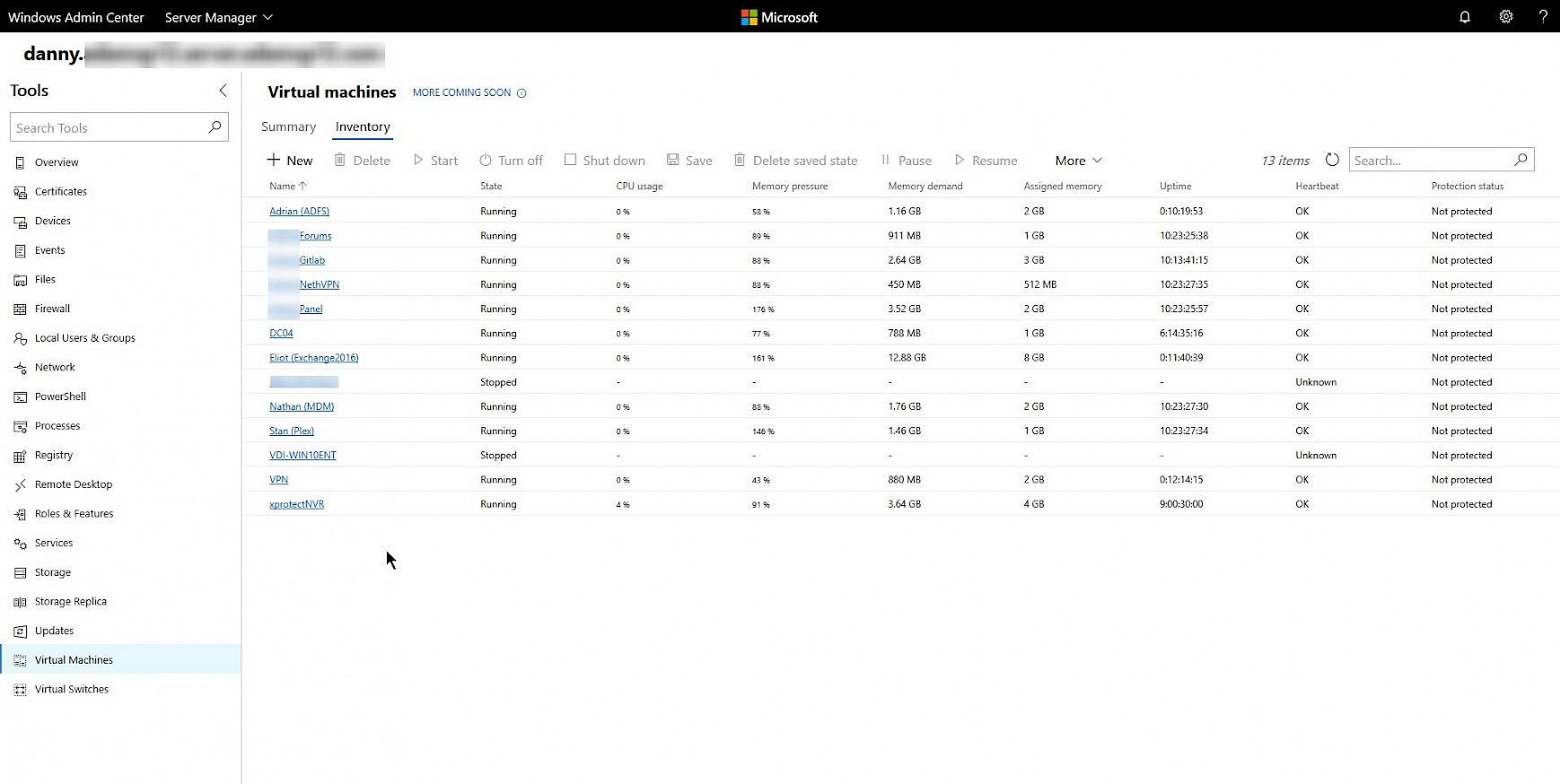Image resolution: width=1560 pixels, height=784 pixels.
Task: Collapse the Tools panel with the chevron
Action: (223, 91)
